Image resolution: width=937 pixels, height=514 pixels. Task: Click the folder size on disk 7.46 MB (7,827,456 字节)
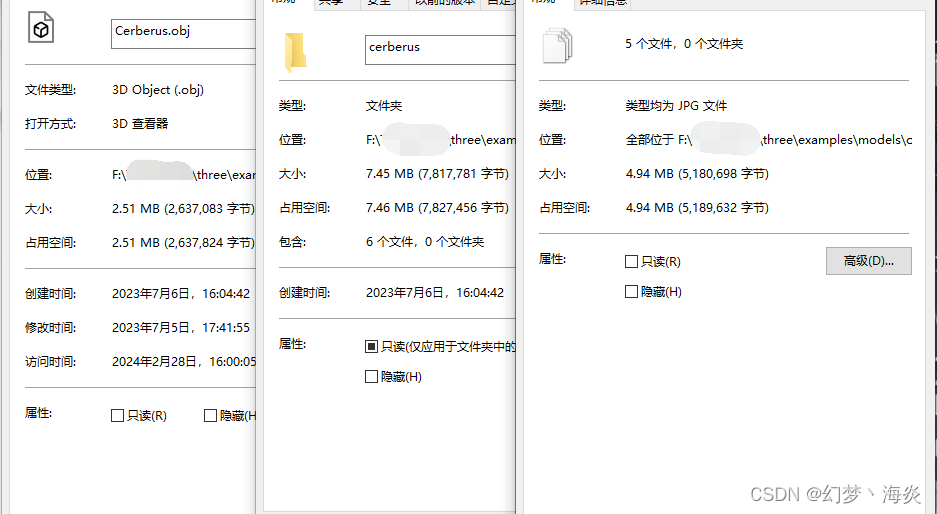(x=437, y=208)
